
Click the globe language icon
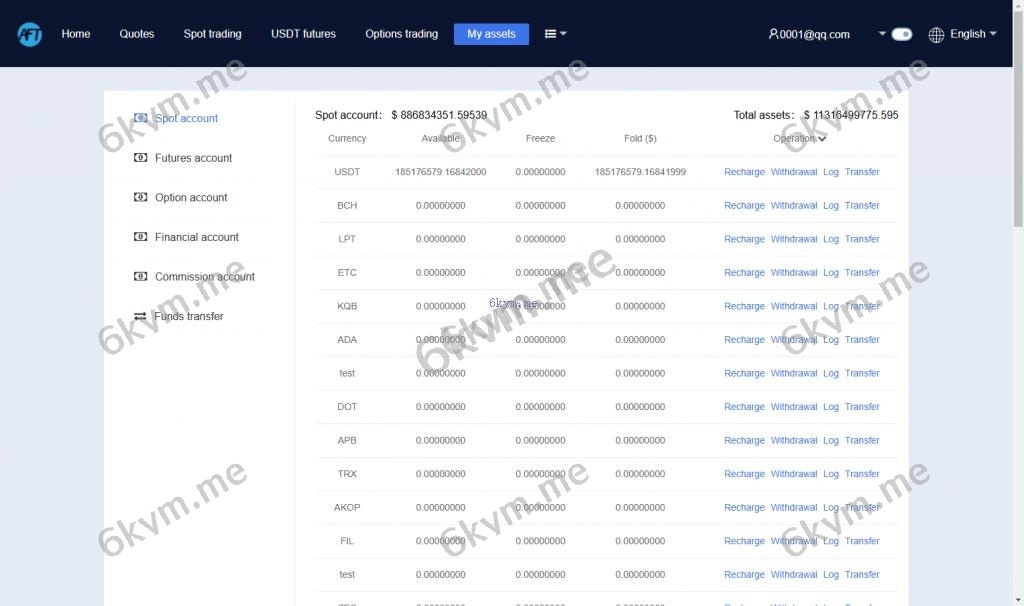tap(936, 35)
